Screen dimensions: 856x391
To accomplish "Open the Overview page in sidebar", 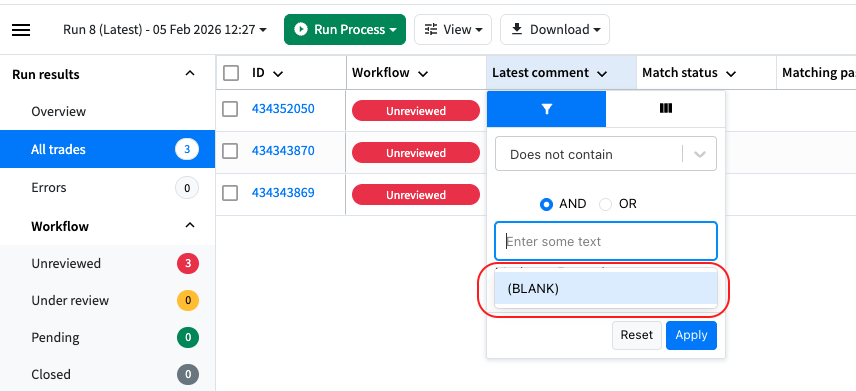I will pos(58,111).
